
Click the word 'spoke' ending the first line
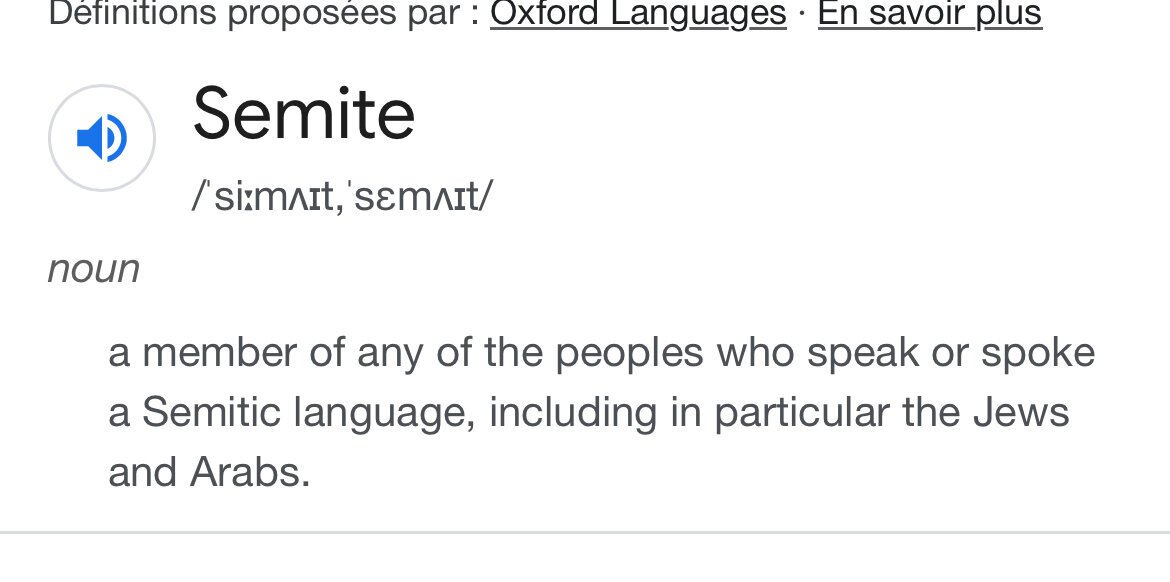(x=1037, y=354)
